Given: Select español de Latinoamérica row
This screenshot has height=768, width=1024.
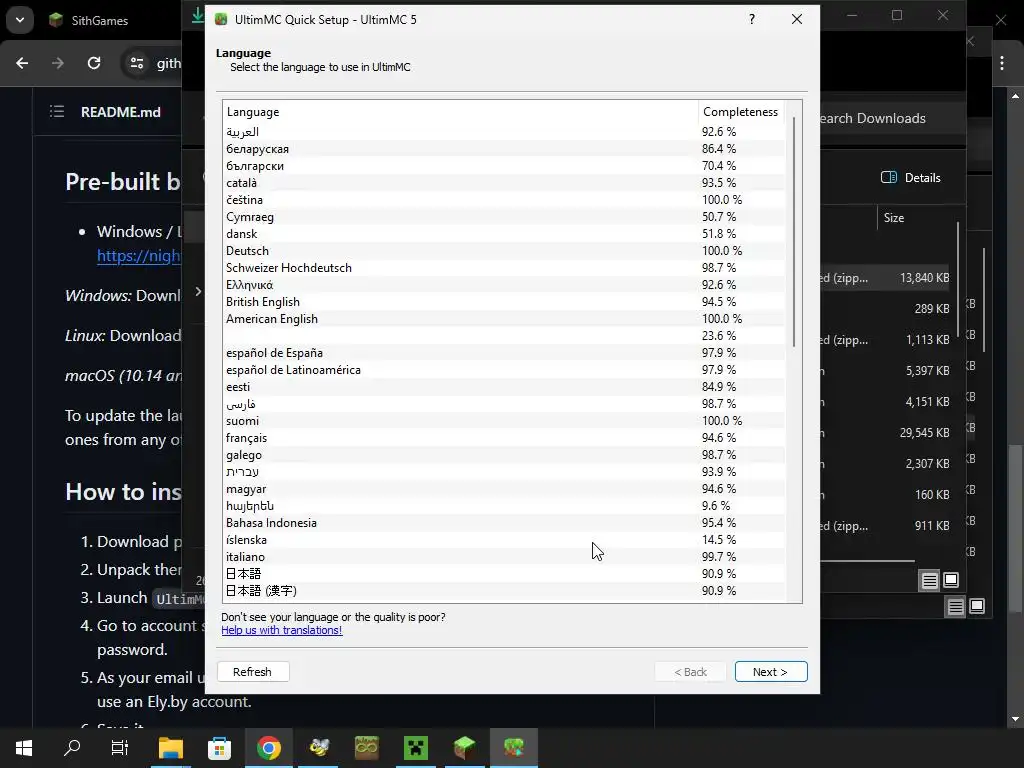Looking at the screenshot, I should pyautogui.click(x=504, y=370).
